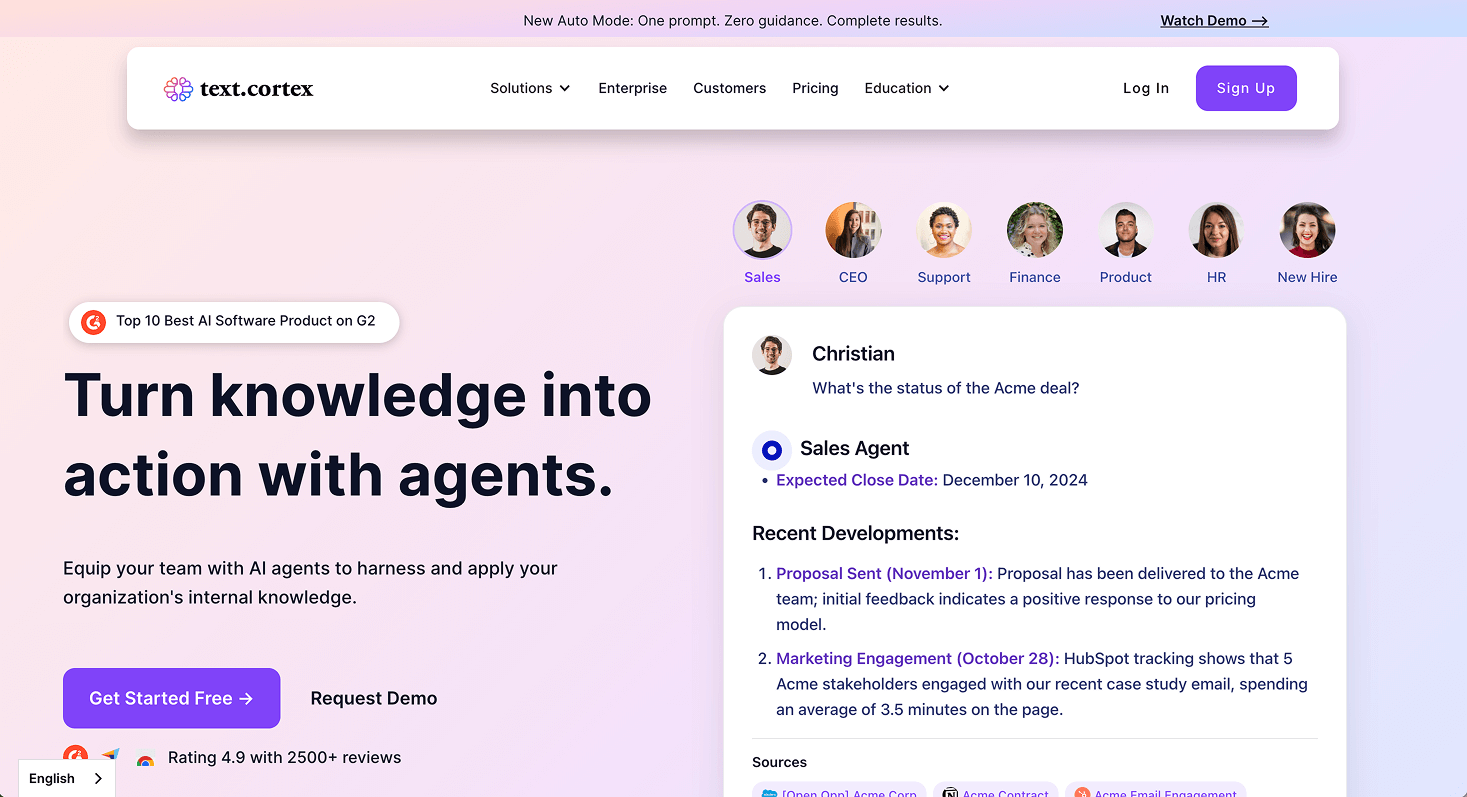The height and width of the screenshot is (797, 1467).
Task: Select the HR persona avatar
Action: (x=1216, y=230)
